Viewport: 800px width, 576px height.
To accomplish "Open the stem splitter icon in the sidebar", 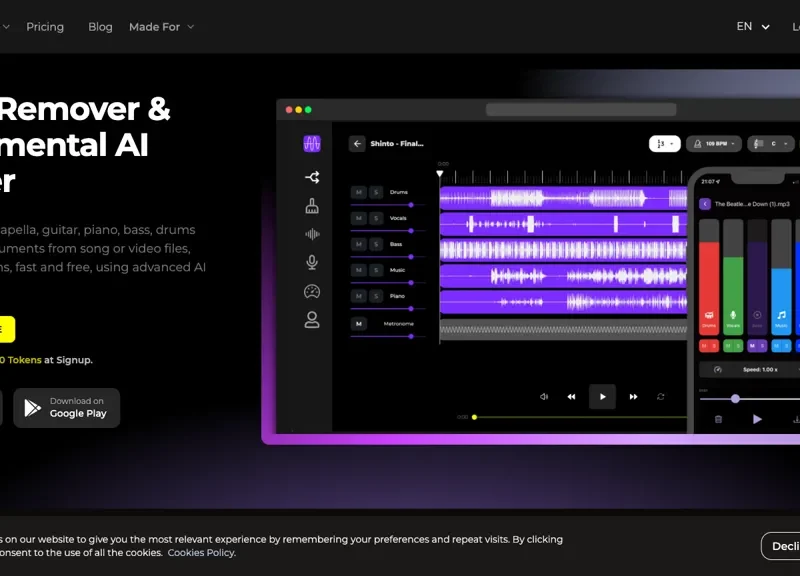I will (312, 177).
